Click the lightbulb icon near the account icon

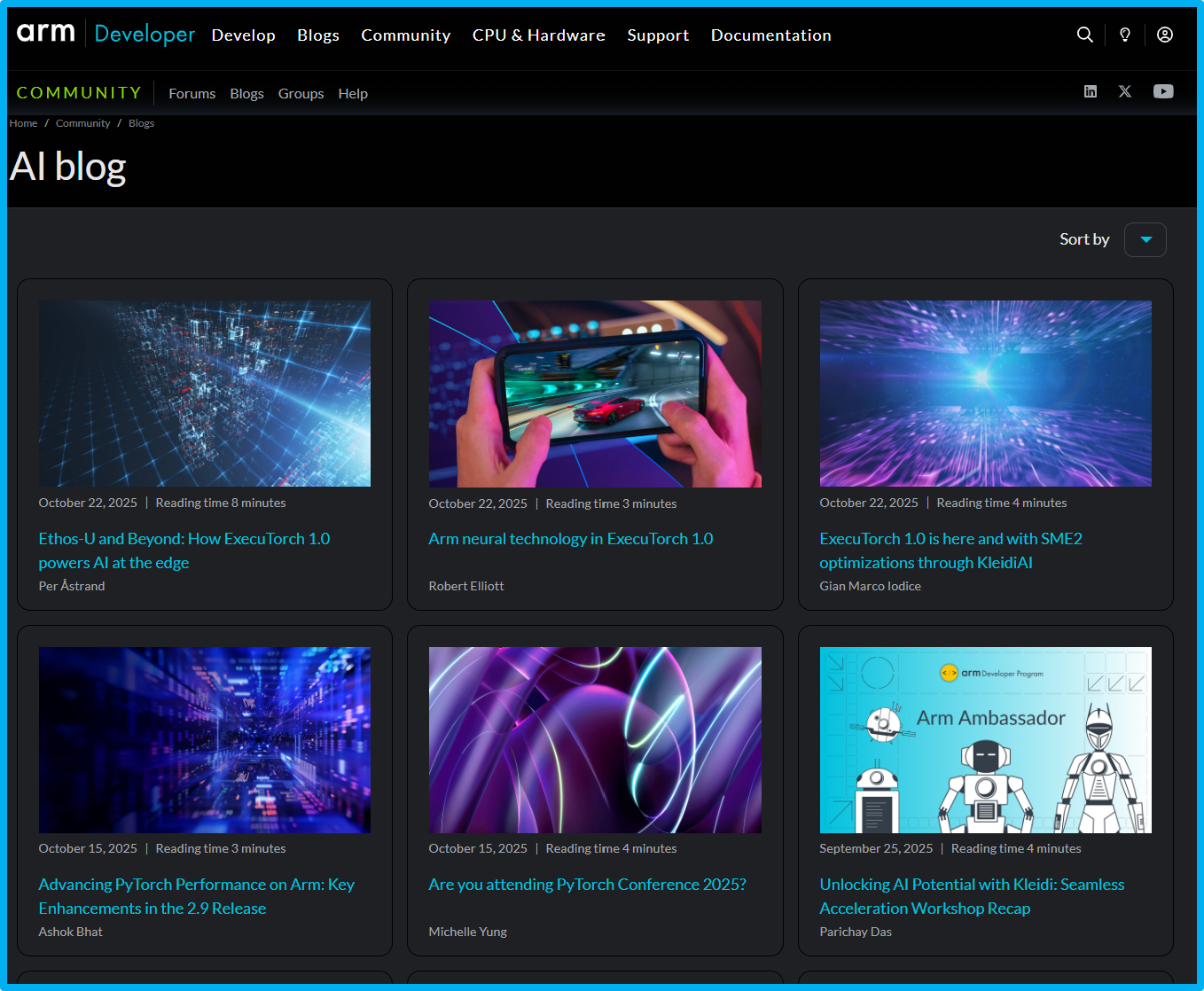[x=1124, y=35]
